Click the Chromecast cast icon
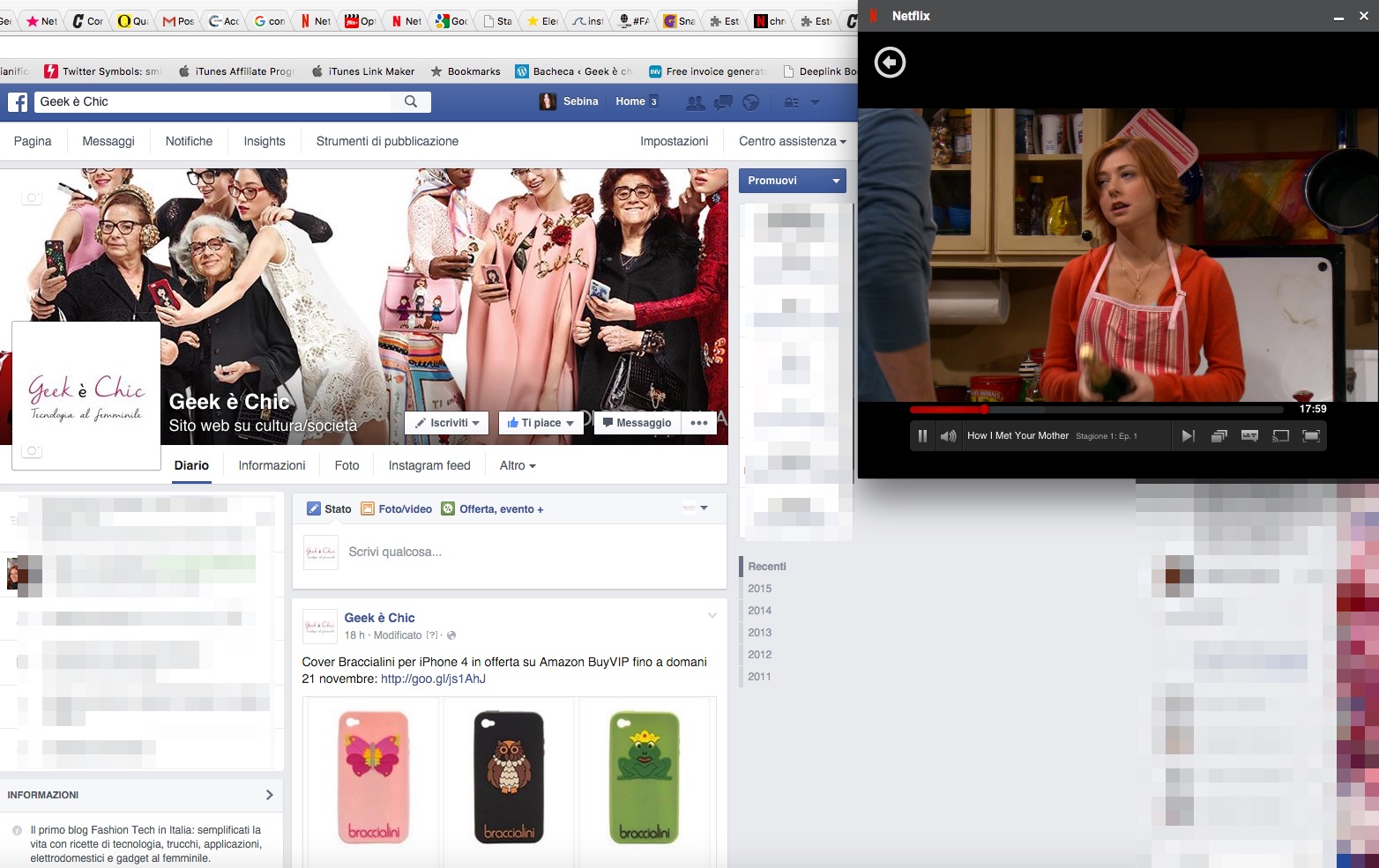Viewport: 1379px width, 868px height. click(1280, 436)
